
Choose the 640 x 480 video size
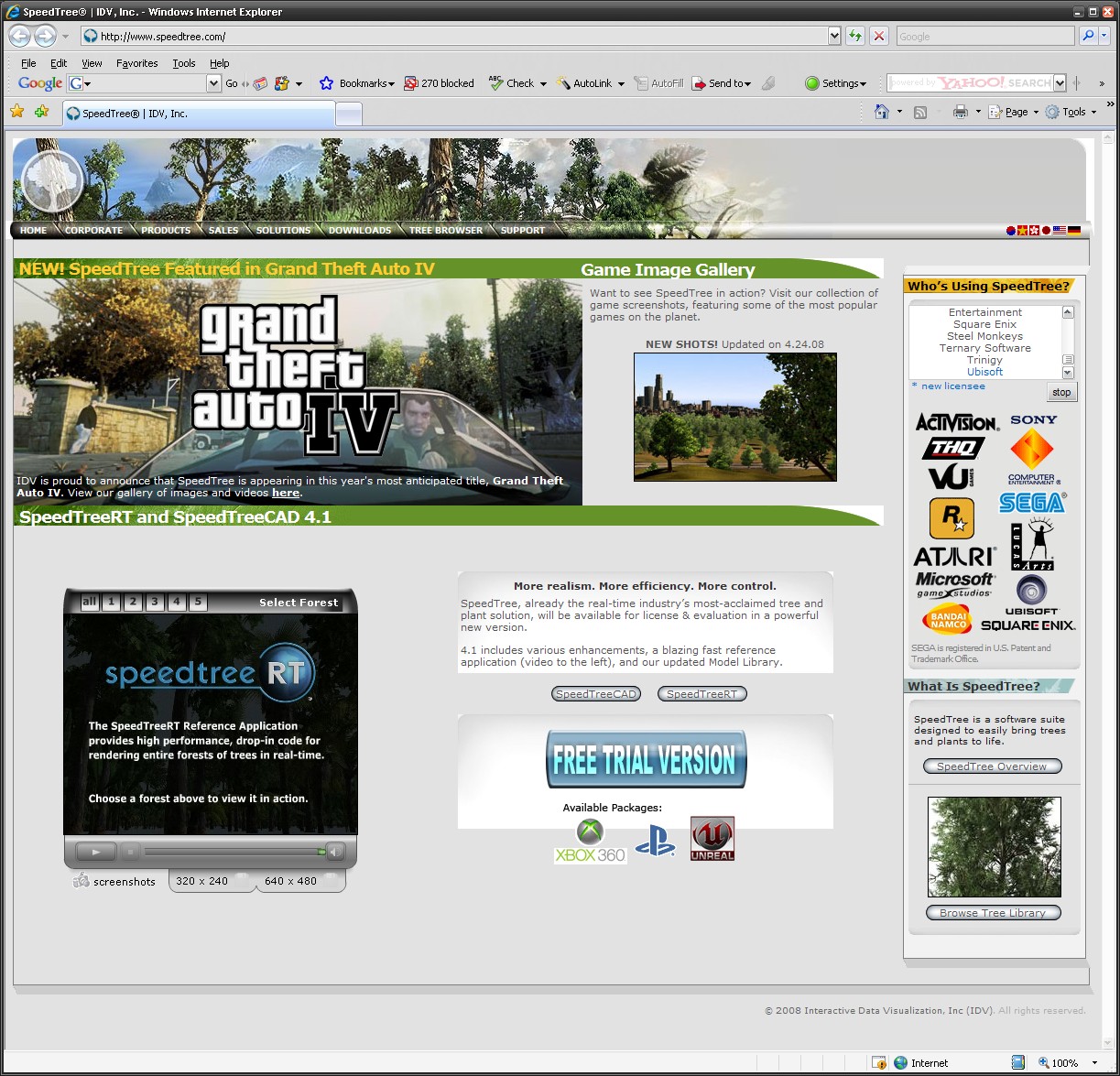[x=290, y=881]
